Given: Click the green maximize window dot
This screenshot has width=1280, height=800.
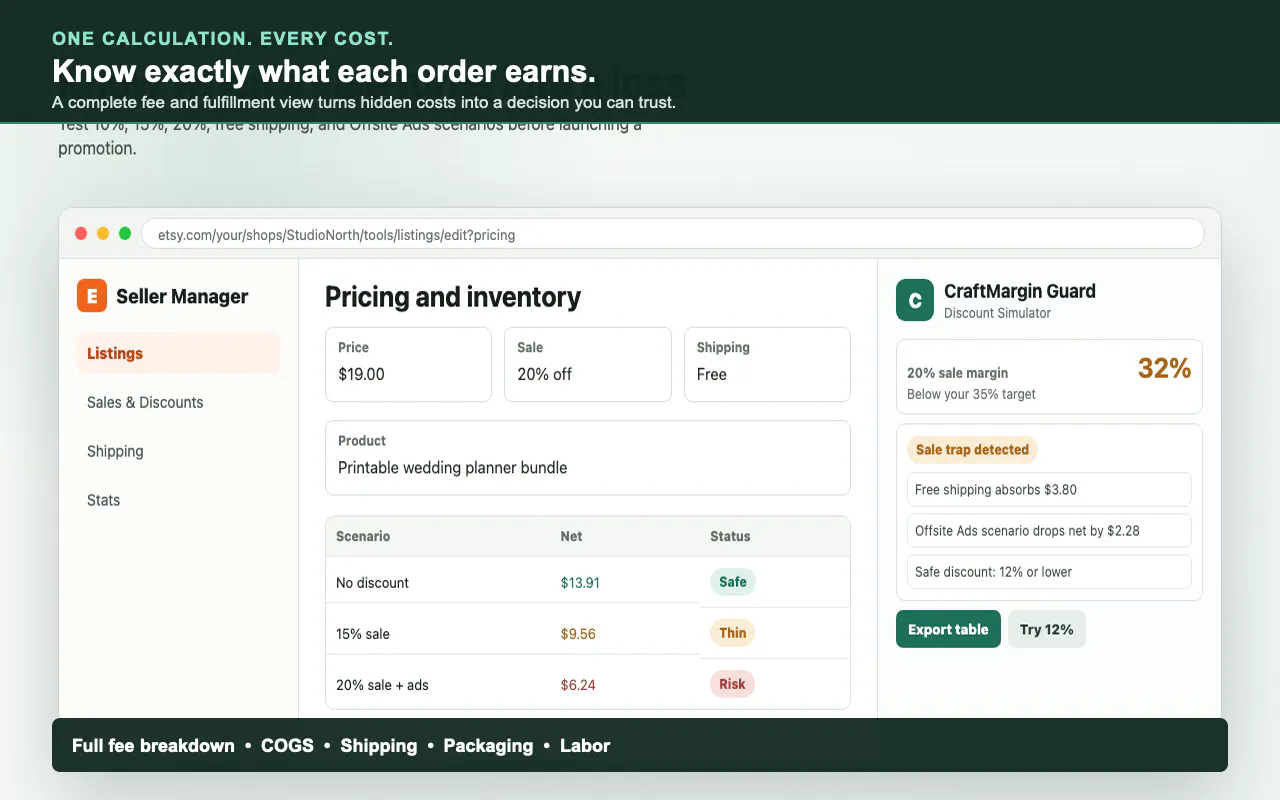Looking at the screenshot, I should [125, 234].
